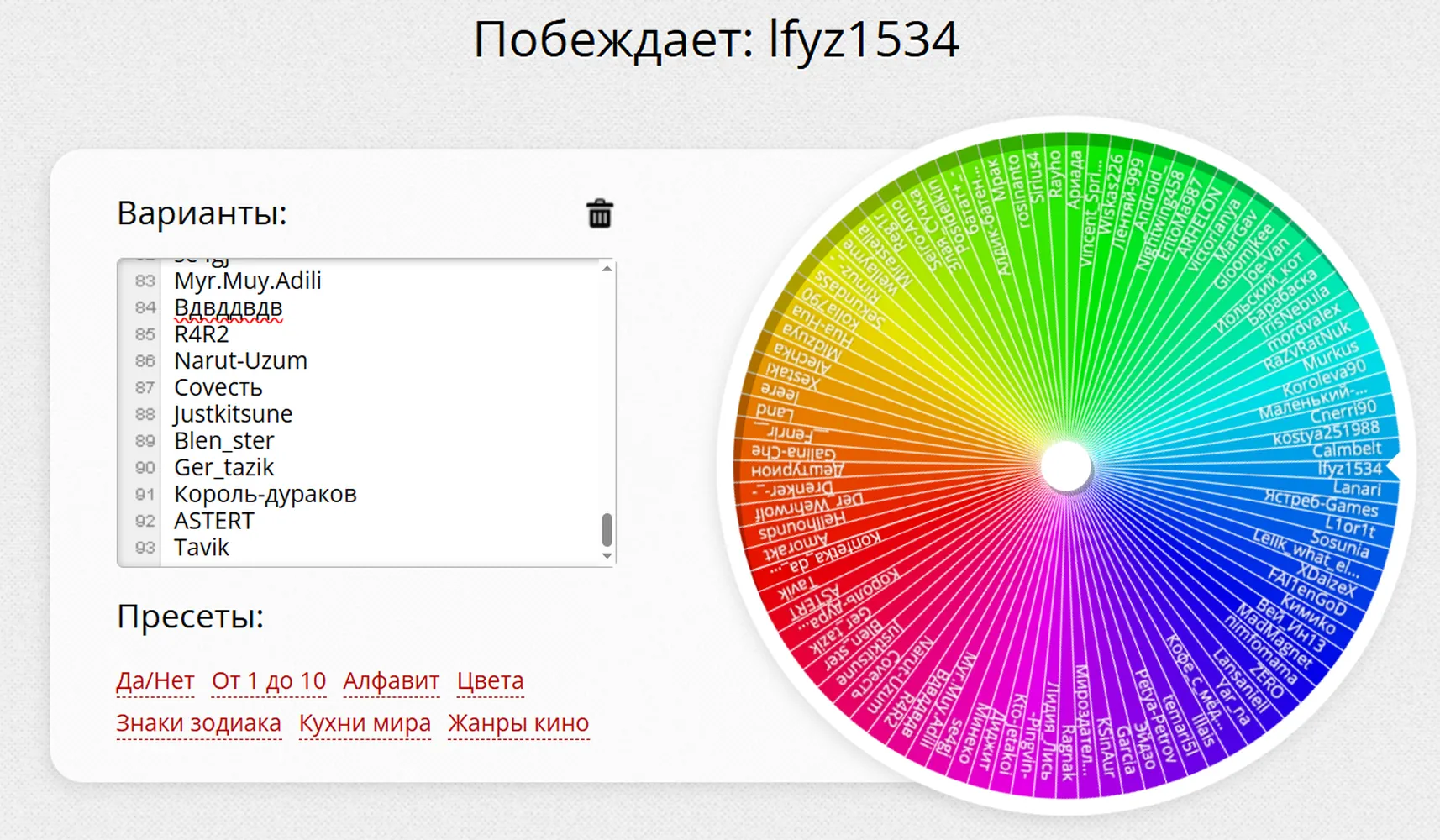Click the Koroleva90 wheel segment
The width and height of the screenshot is (1440, 840).
pos(1324,378)
